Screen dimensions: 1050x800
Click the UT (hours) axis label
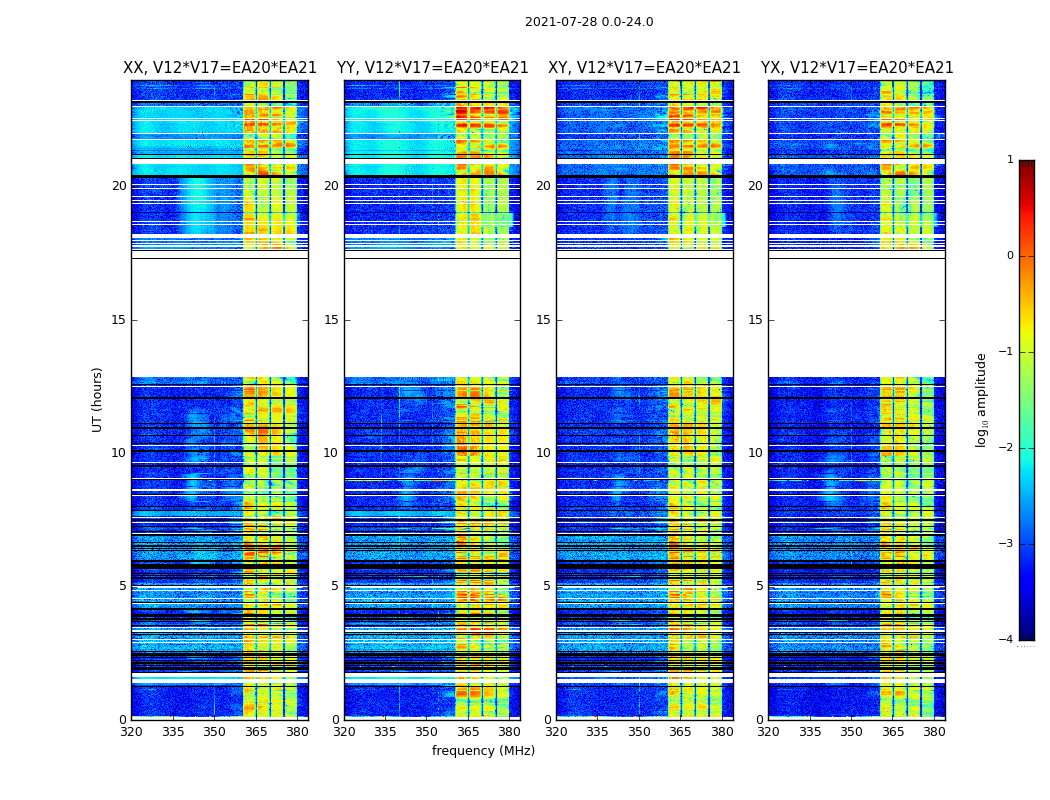tap(97, 400)
